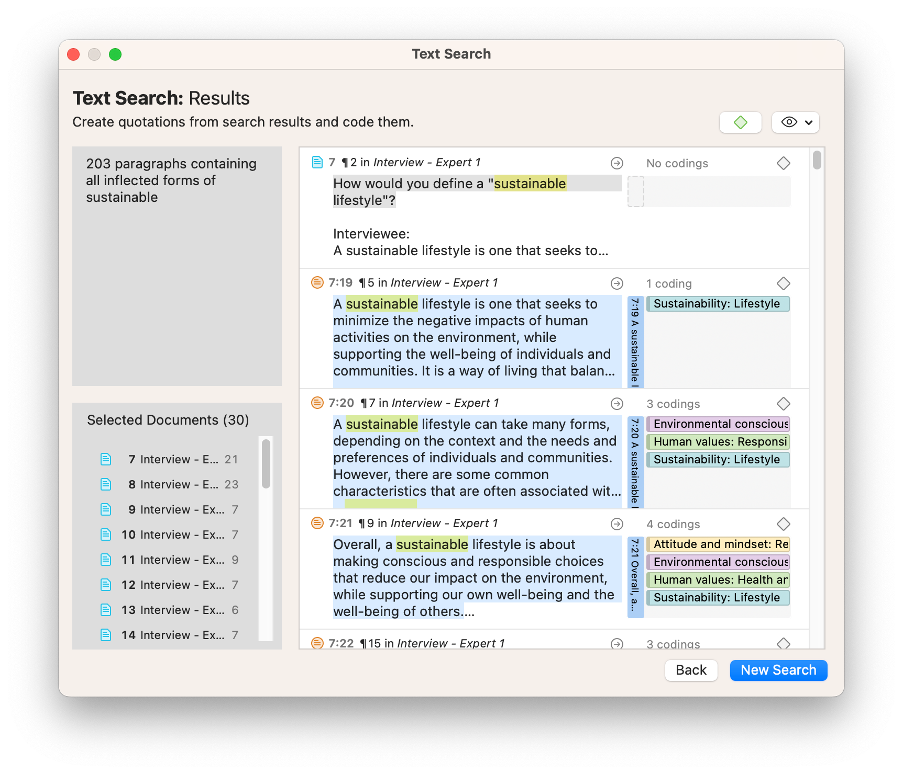Click the 7:20 vertical quotation bar
Viewport: 904px width, 774px height.
pyautogui.click(x=635, y=461)
